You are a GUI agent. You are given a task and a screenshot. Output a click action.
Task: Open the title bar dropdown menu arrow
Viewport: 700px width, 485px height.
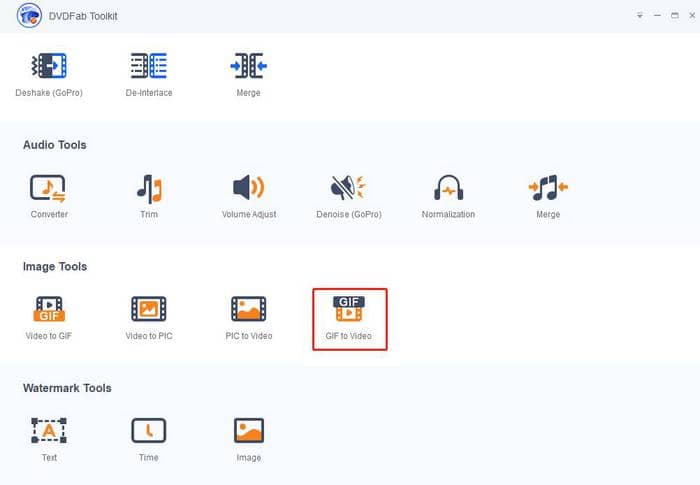(640, 16)
